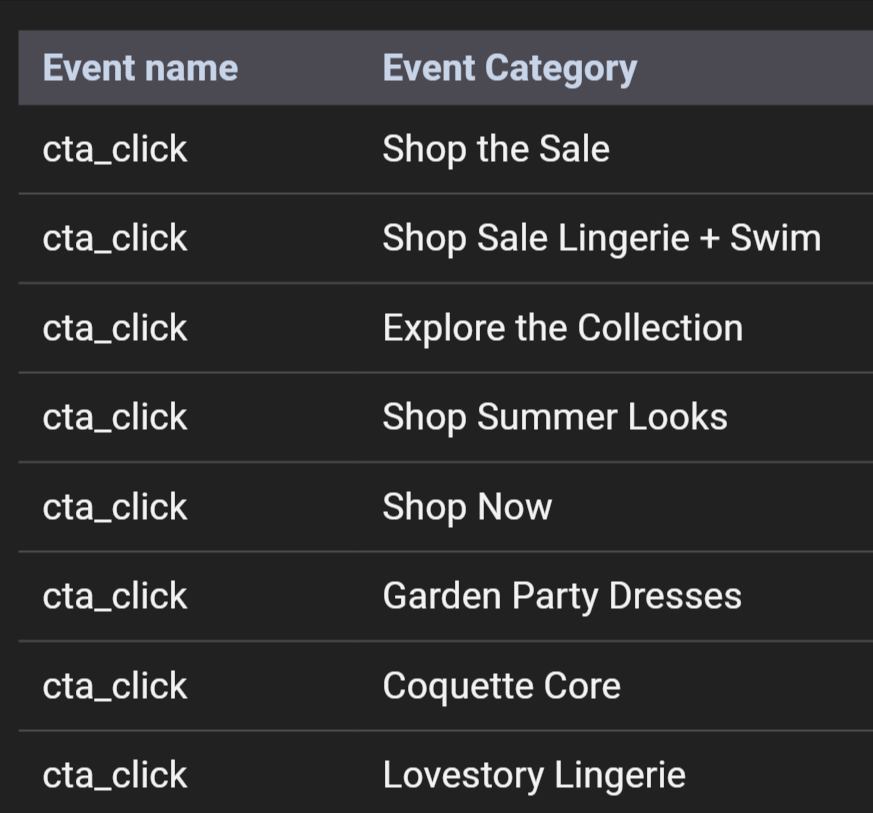The width and height of the screenshot is (873, 813).
Task: Click the Lovestory Lingerie cell
Action: (x=534, y=775)
